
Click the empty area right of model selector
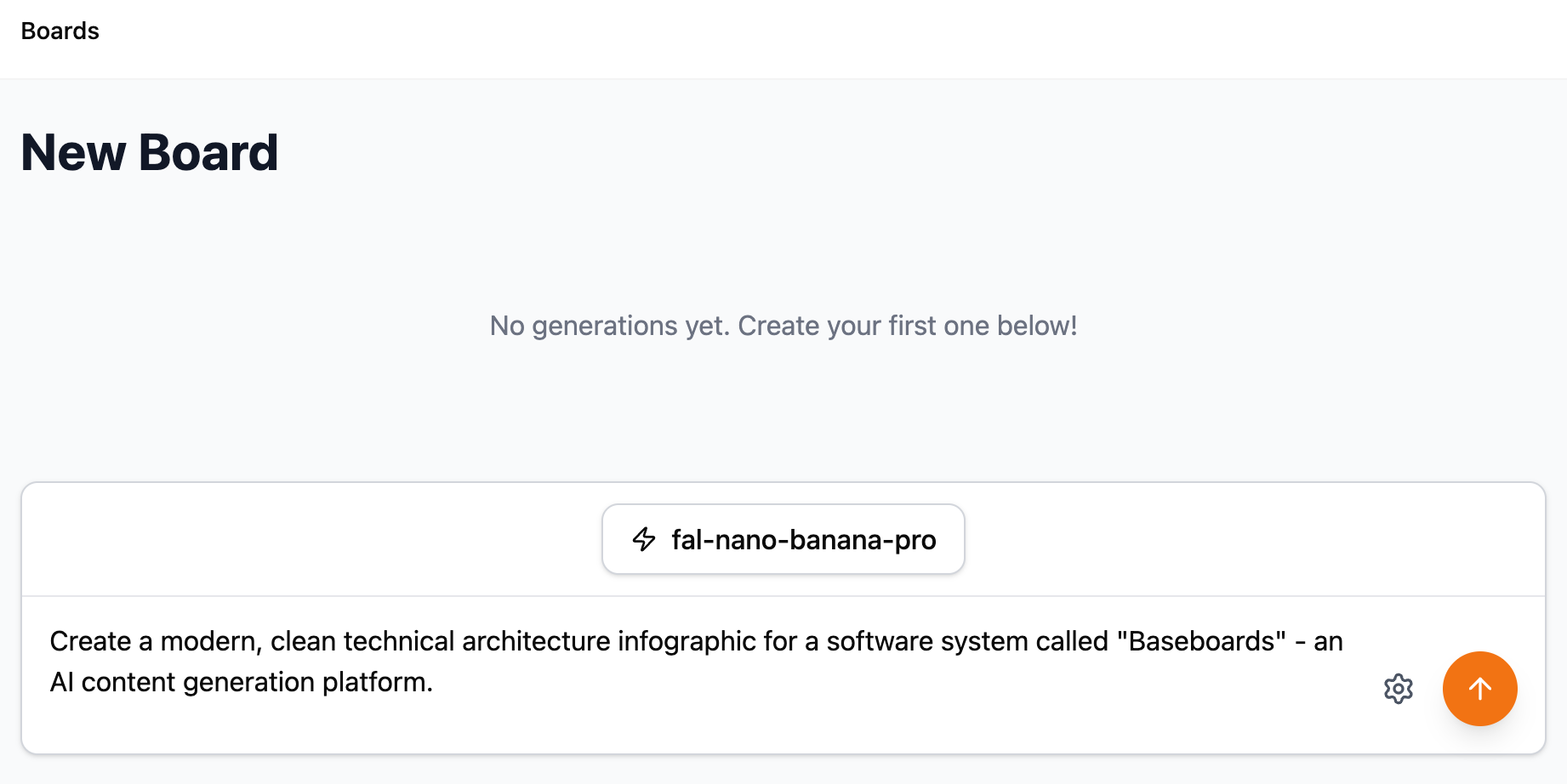pyautogui.click(x=1251, y=539)
